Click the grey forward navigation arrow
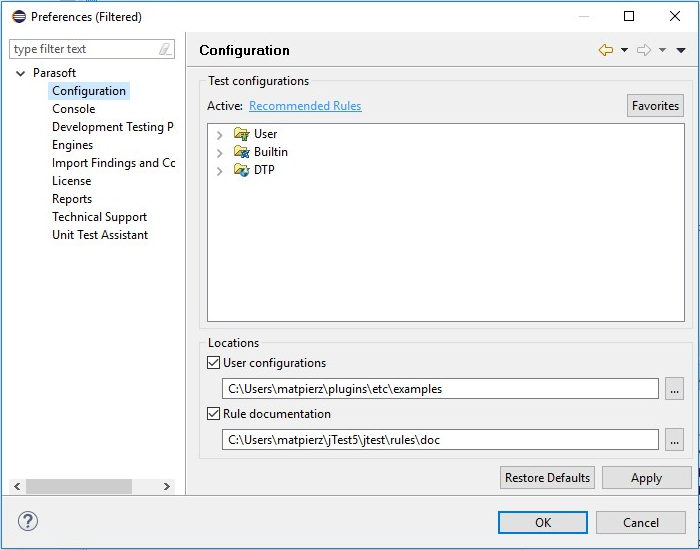The image size is (700, 550). click(644, 50)
